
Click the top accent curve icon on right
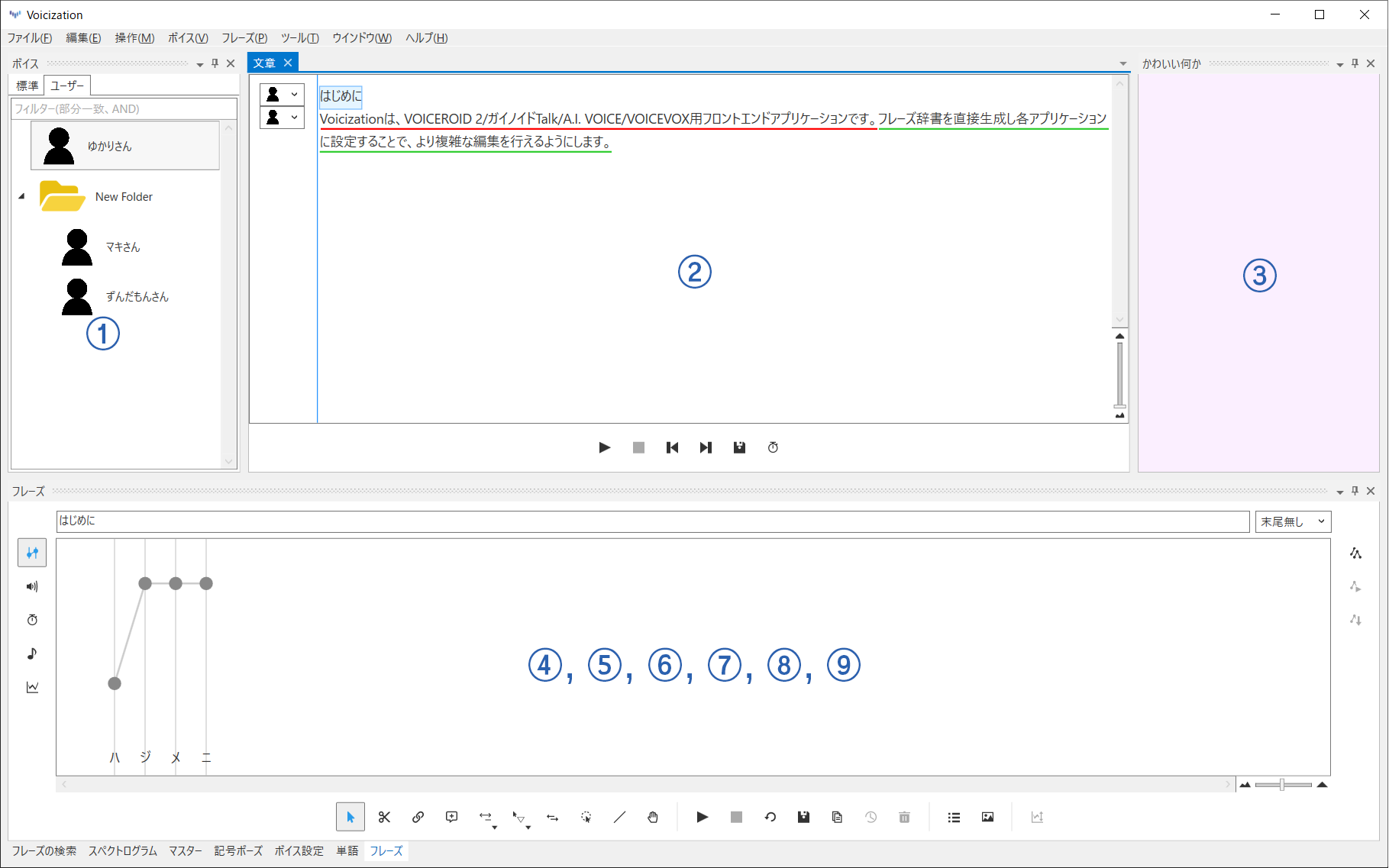click(x=1355, y=553)
